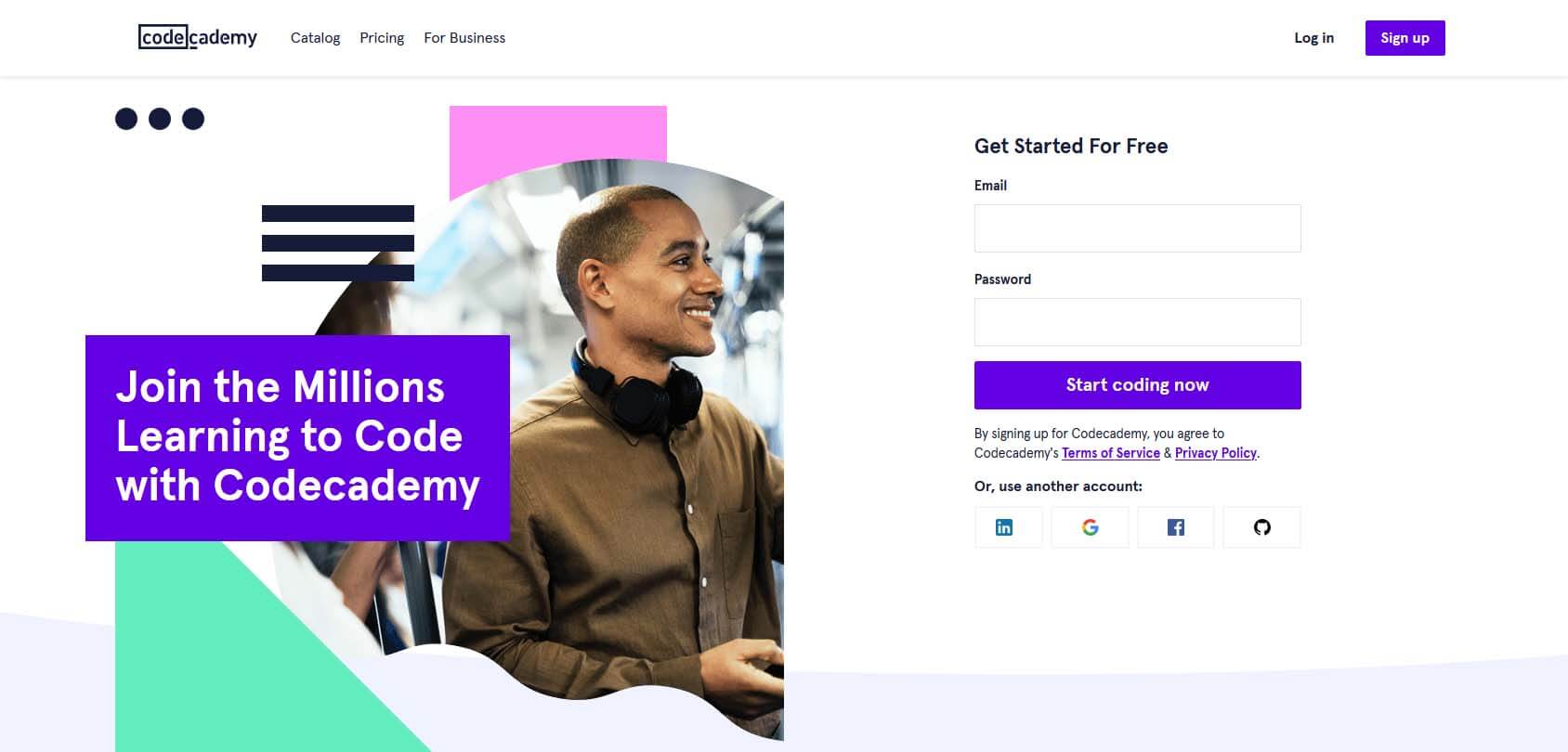
Task: Sign up with the GitHub icon
Action: point(1261,526)
